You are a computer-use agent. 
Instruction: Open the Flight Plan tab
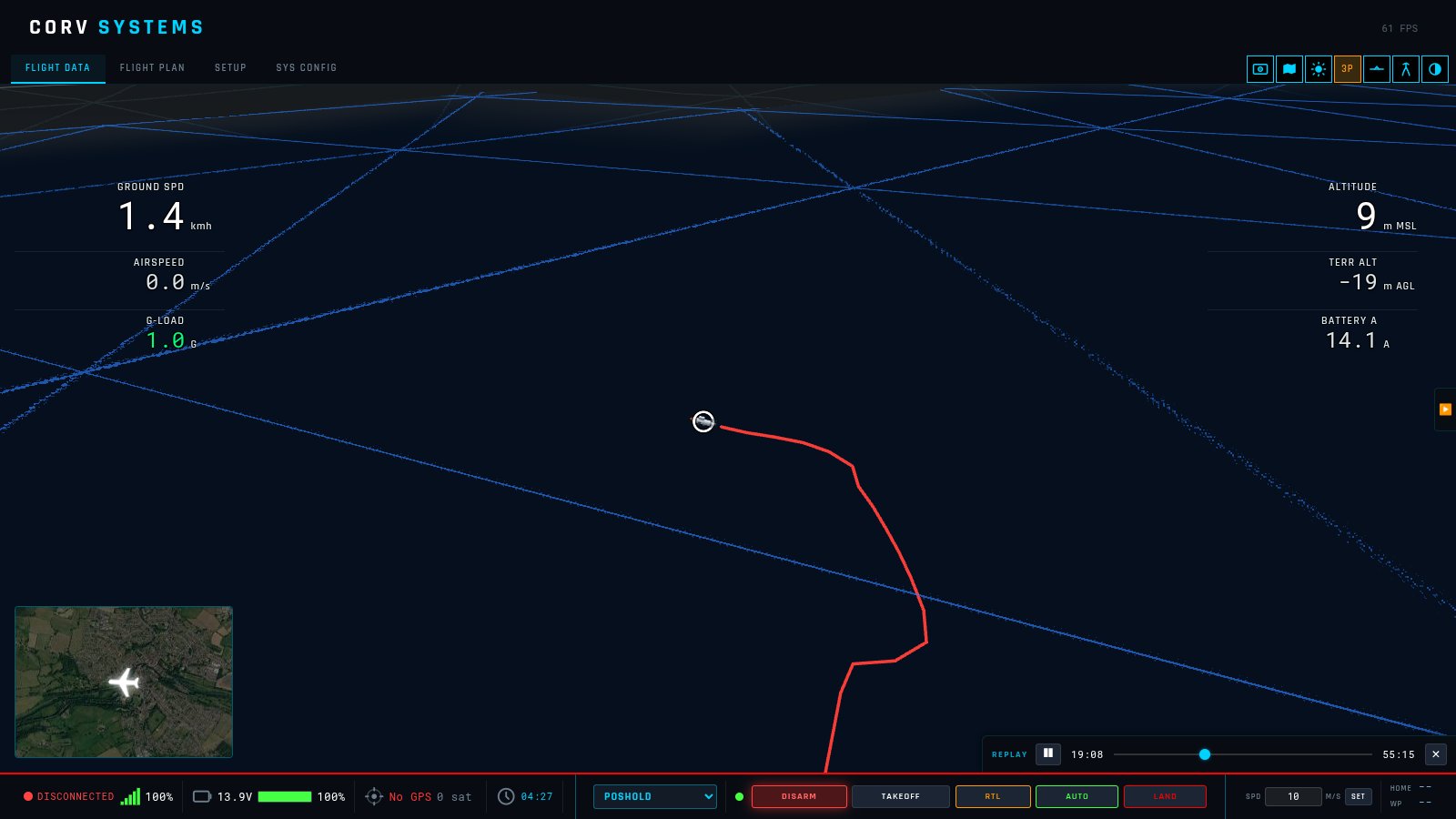152,68
